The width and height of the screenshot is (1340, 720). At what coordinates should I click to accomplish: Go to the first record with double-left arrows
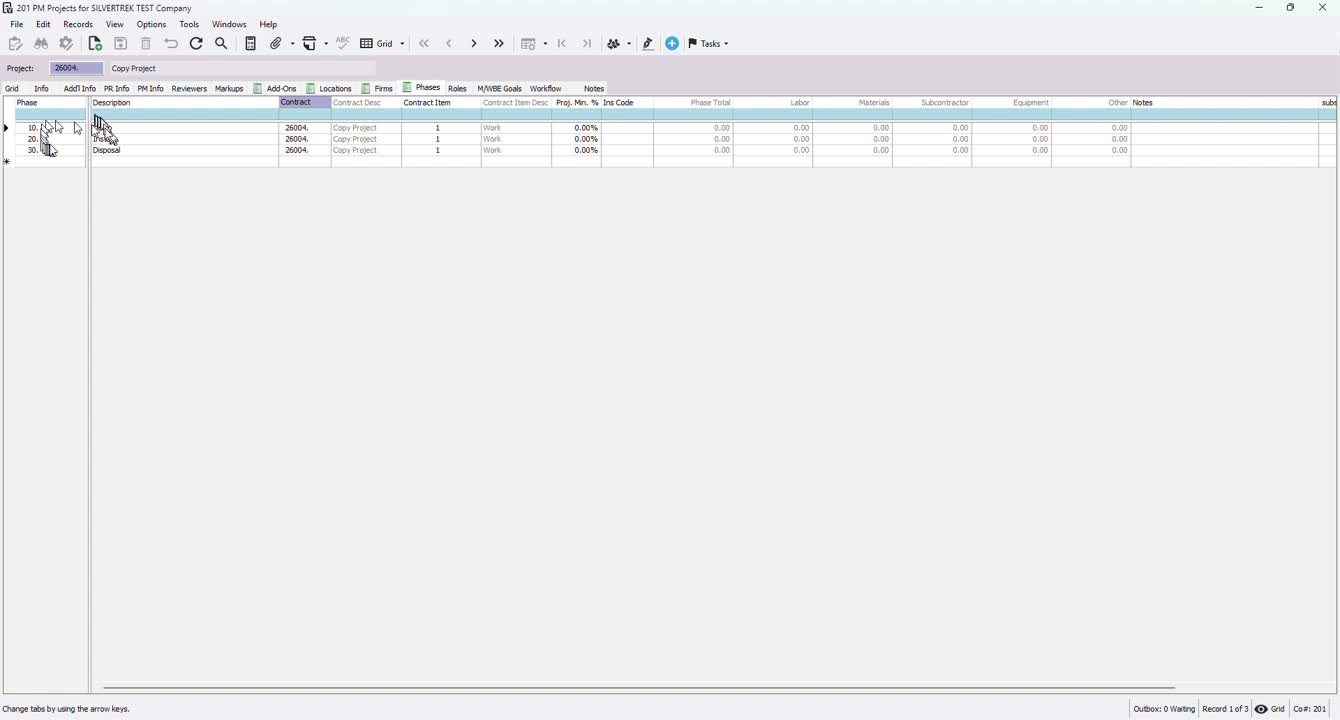pyautogui.click(x=425, y=44)
